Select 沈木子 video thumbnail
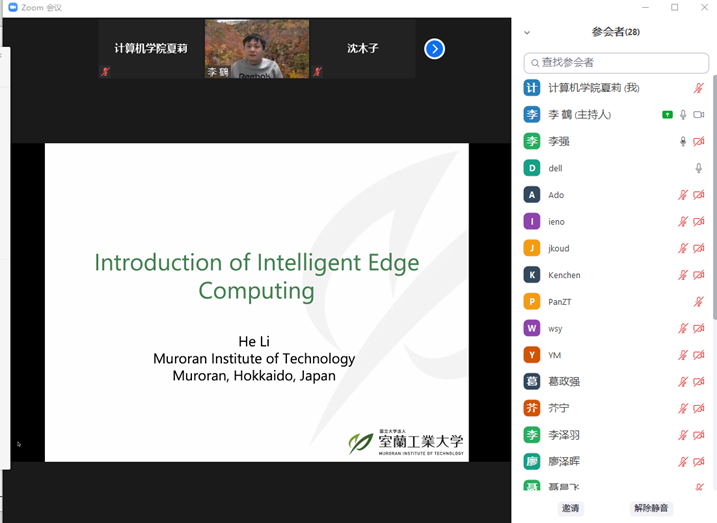This screenshot has height=523, width=717. click(x=363, y=48)
